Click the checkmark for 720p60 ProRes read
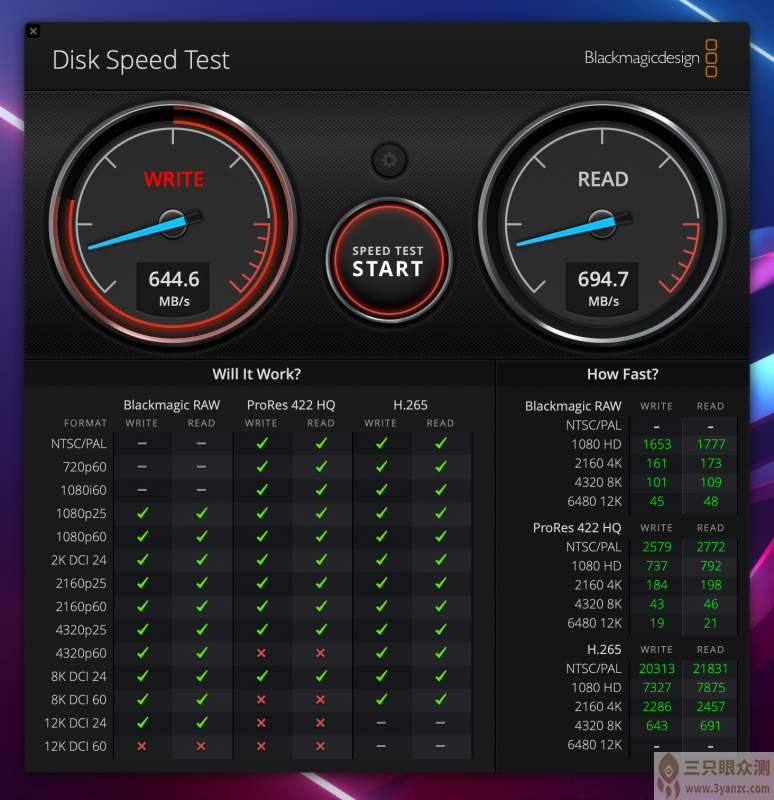Screen dimensions: 774x800 click(x=321, y=466)
